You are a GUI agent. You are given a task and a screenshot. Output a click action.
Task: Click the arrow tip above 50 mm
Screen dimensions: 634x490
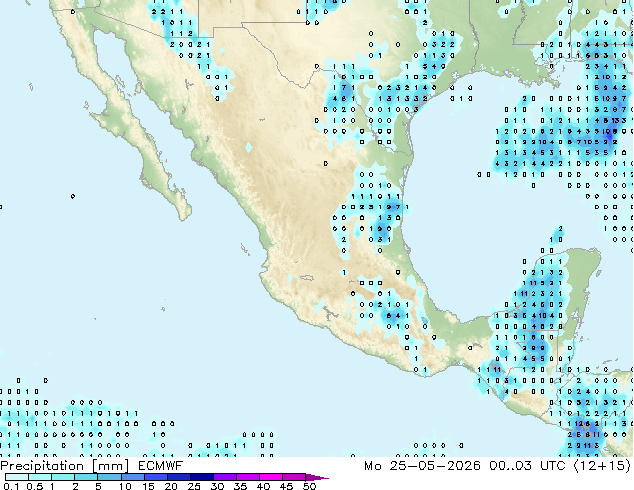point(317,477)
